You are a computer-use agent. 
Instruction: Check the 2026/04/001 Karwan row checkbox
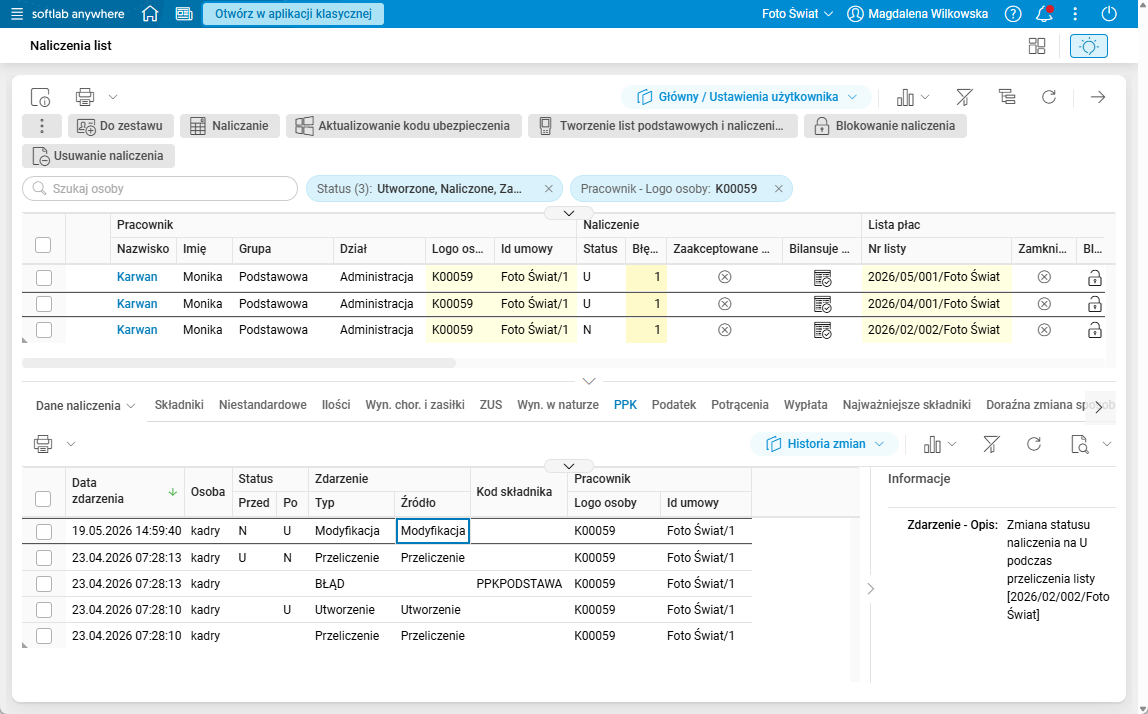[x=44, y=304]
